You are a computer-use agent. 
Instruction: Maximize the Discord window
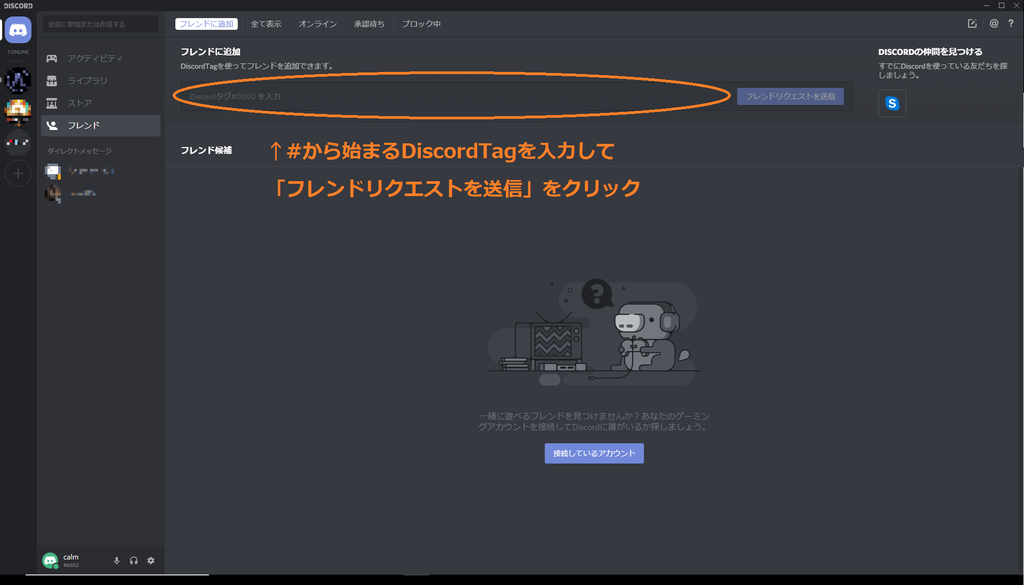tap(1002, 5)
